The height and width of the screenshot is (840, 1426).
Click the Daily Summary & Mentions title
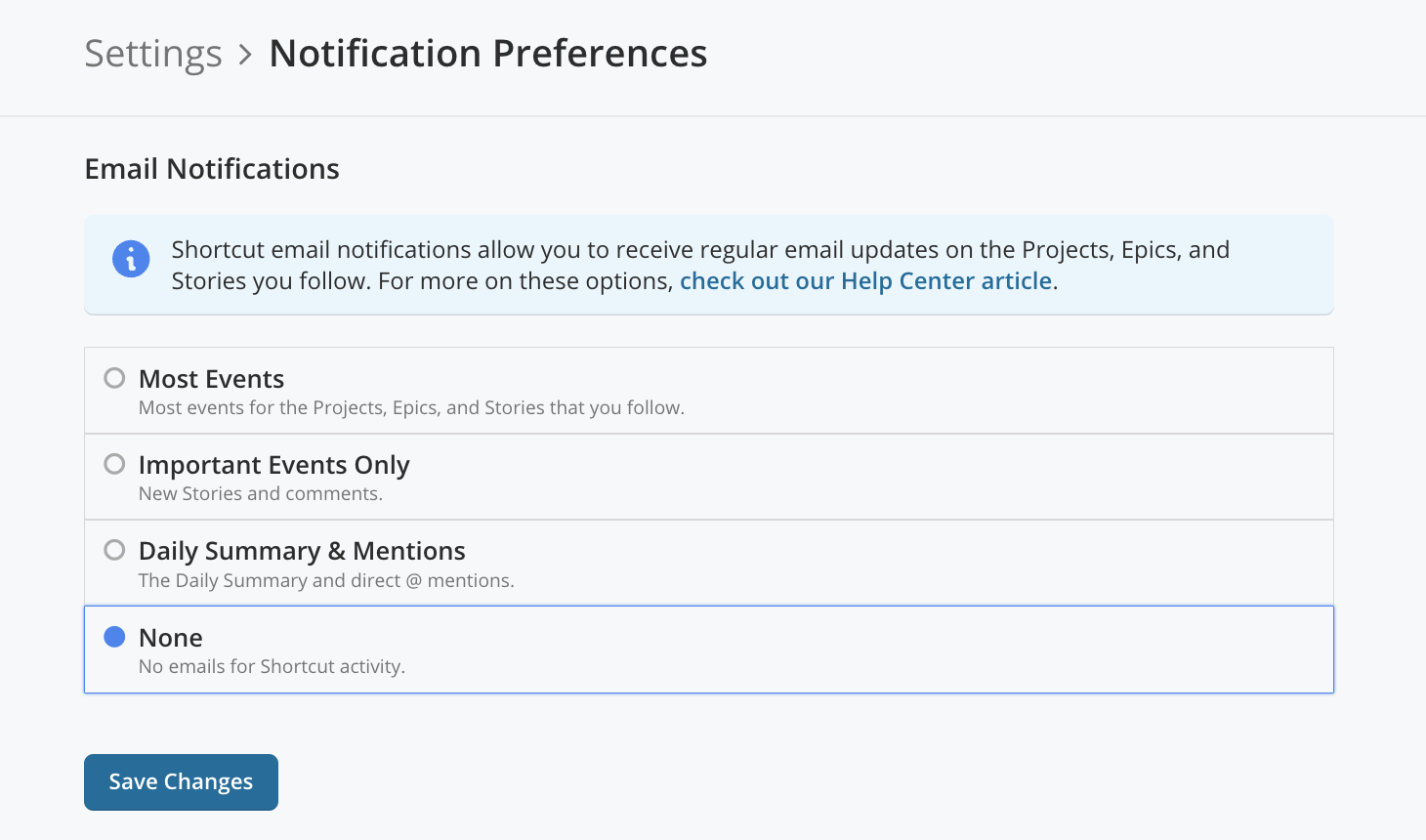click(x=302, y=551)
